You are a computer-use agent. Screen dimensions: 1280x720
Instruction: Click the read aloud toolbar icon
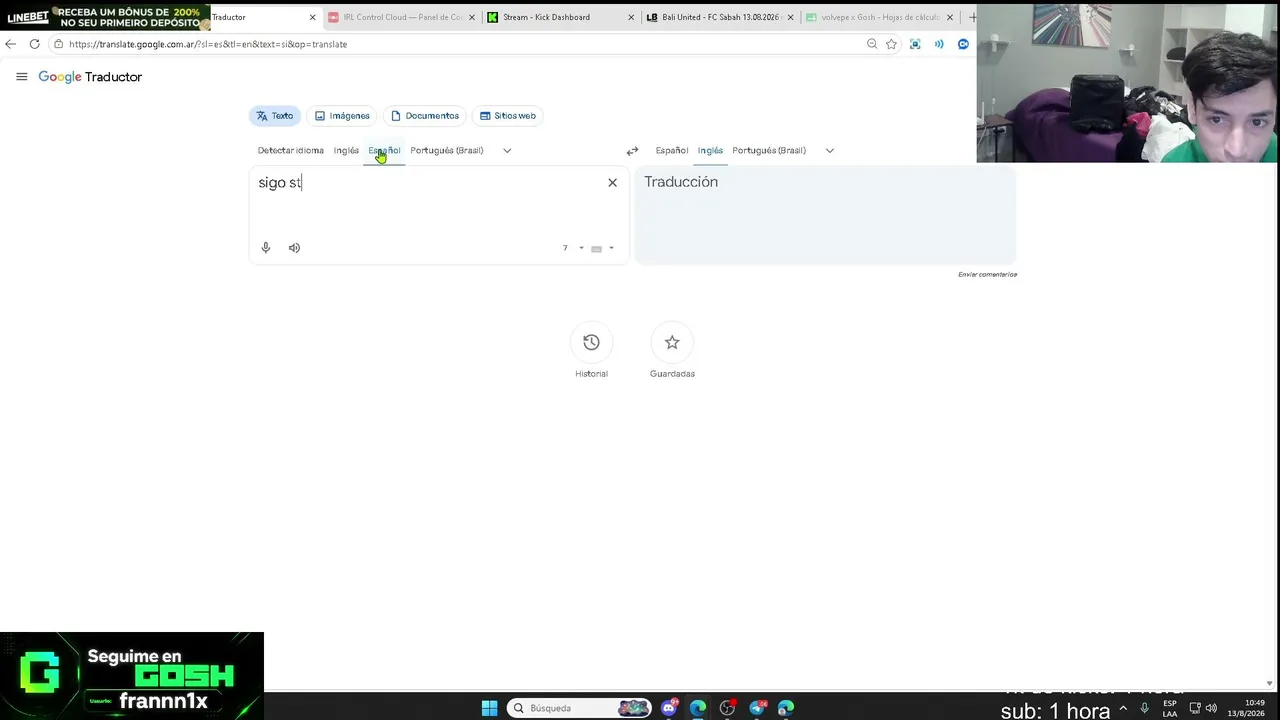pyautogui.click(x=939, y=44)
